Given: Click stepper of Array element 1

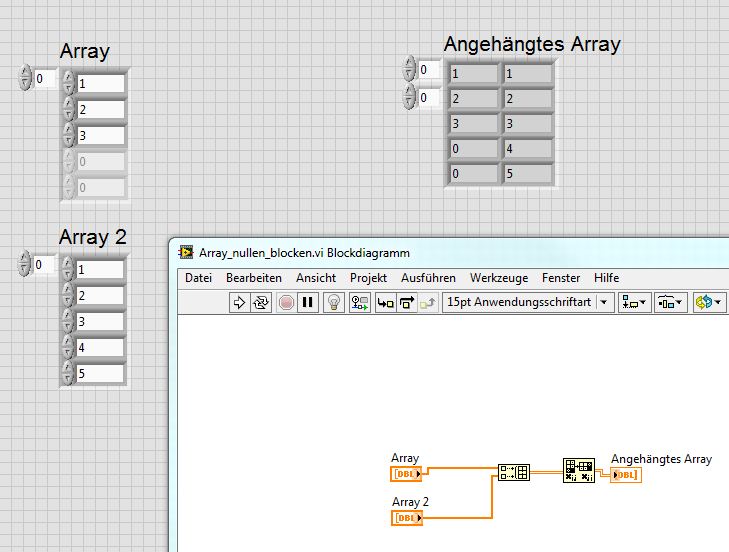Looking at the screenshot, I should 68,83.
